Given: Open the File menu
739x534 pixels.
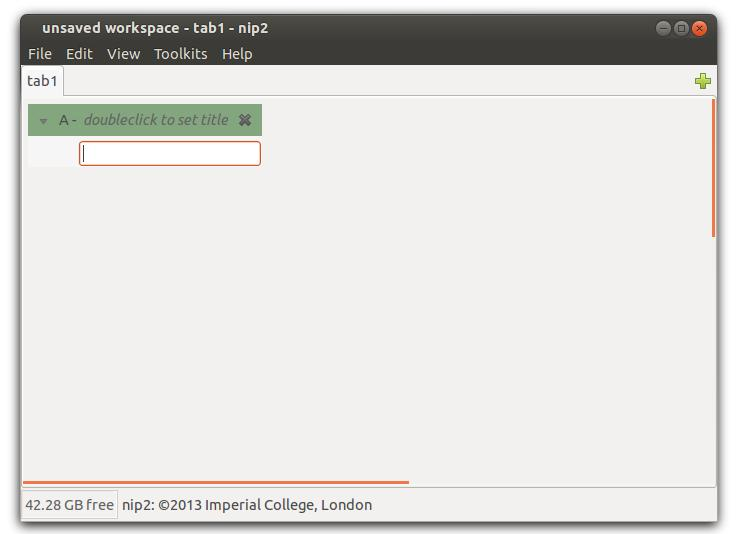Looking at the screenshot, I should [x=40, y=54].
